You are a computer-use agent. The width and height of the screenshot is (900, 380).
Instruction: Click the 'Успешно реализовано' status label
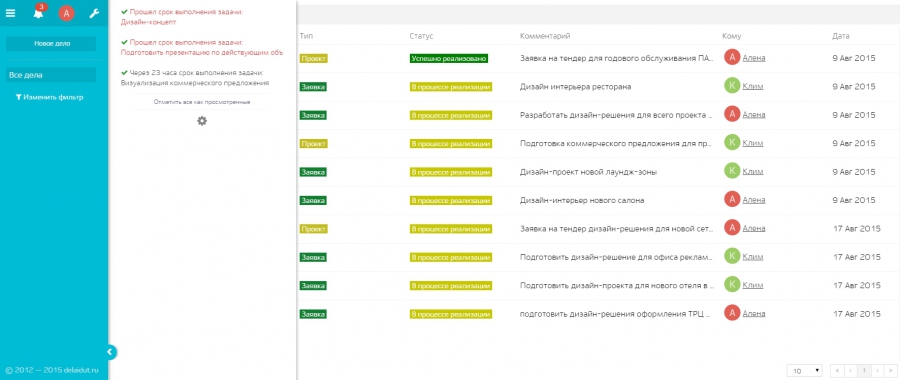[x=449, y=59]
